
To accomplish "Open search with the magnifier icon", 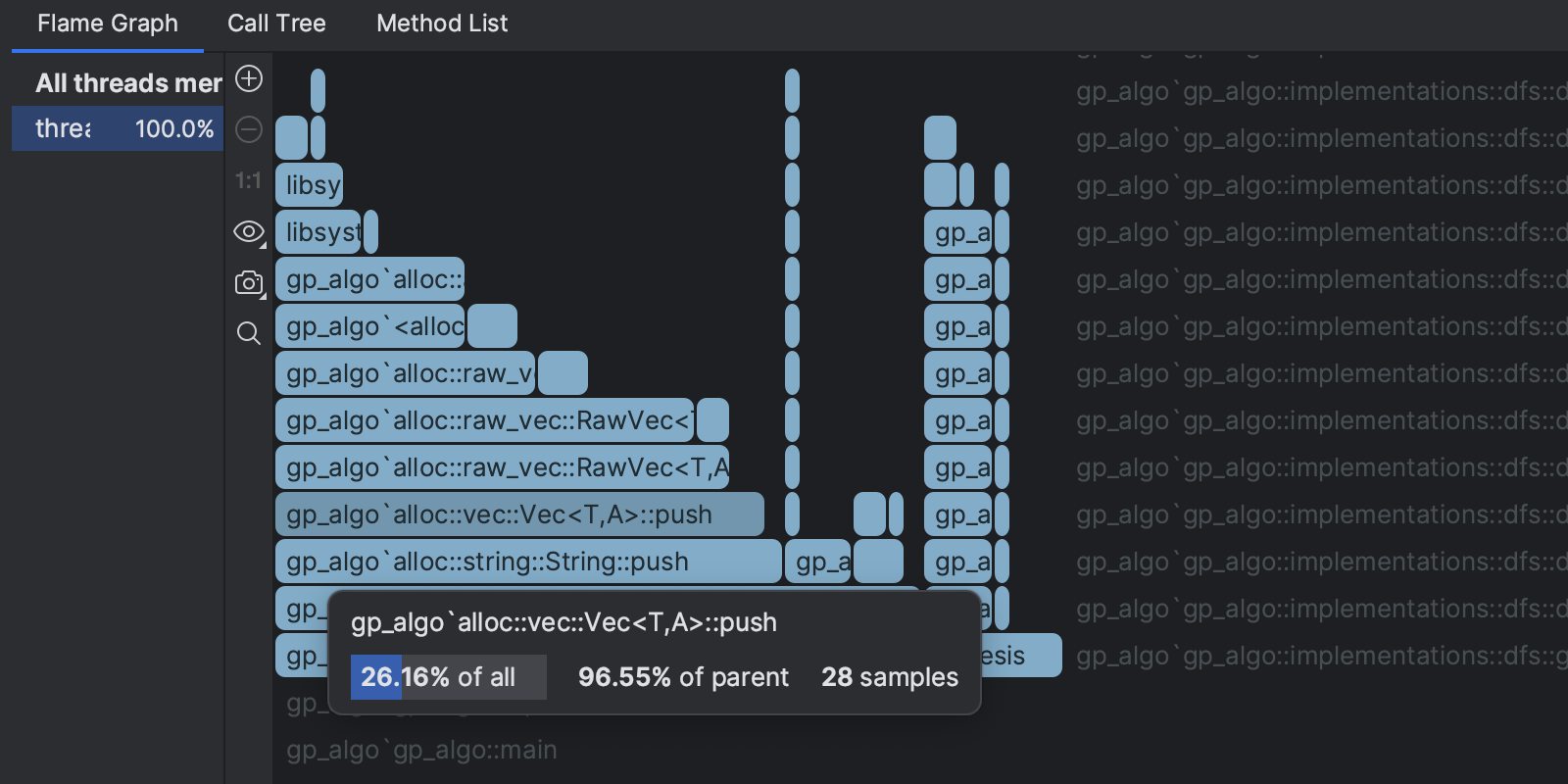I will coord(249,334).
